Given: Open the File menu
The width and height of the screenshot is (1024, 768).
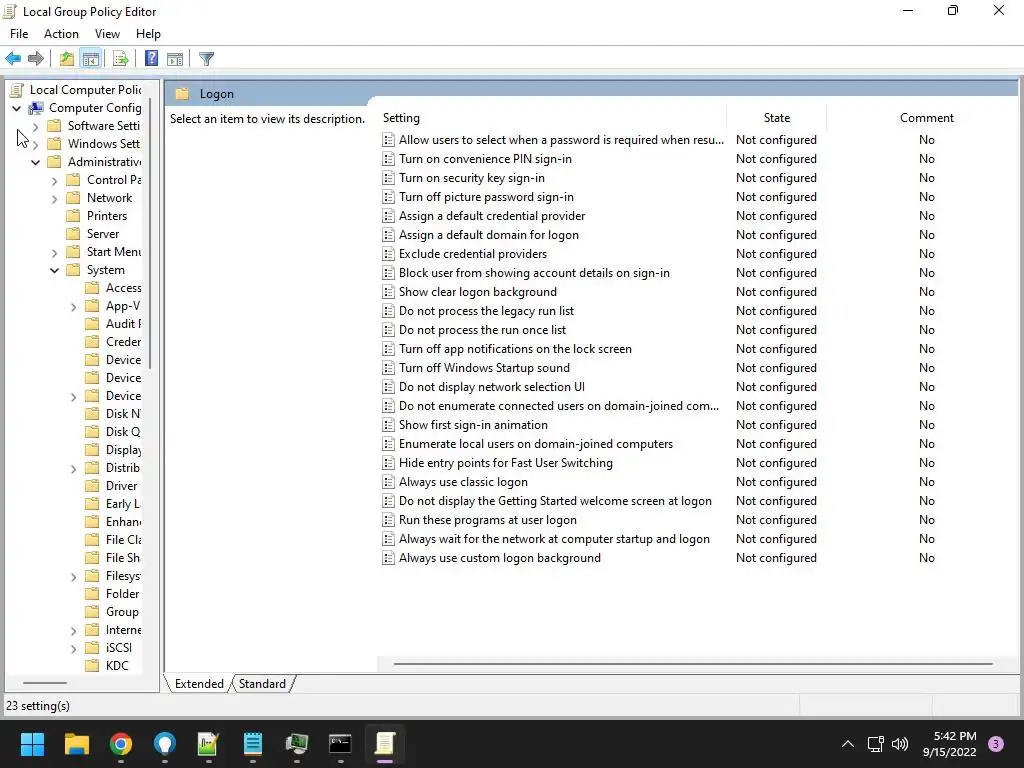Looking at the screenshot, I should (x=19, y=34).
